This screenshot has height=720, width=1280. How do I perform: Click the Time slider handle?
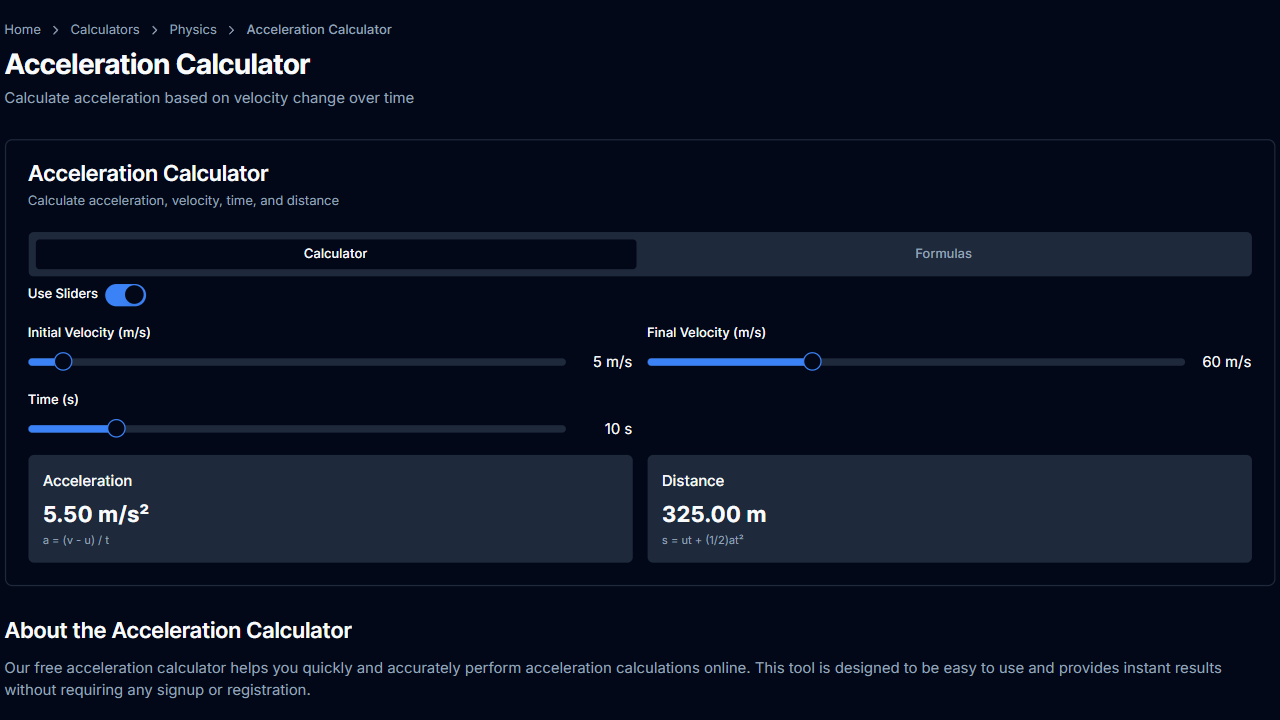coord(115,428)
